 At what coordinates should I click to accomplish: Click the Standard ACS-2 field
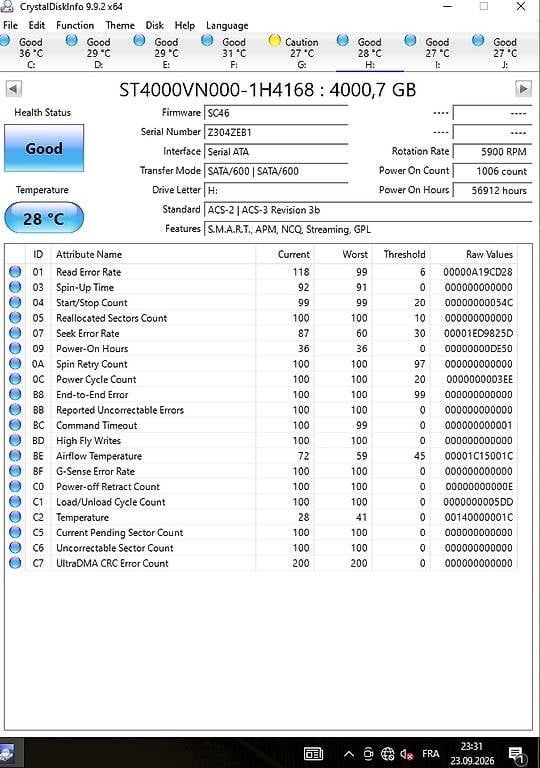click(x=368, y=210)
